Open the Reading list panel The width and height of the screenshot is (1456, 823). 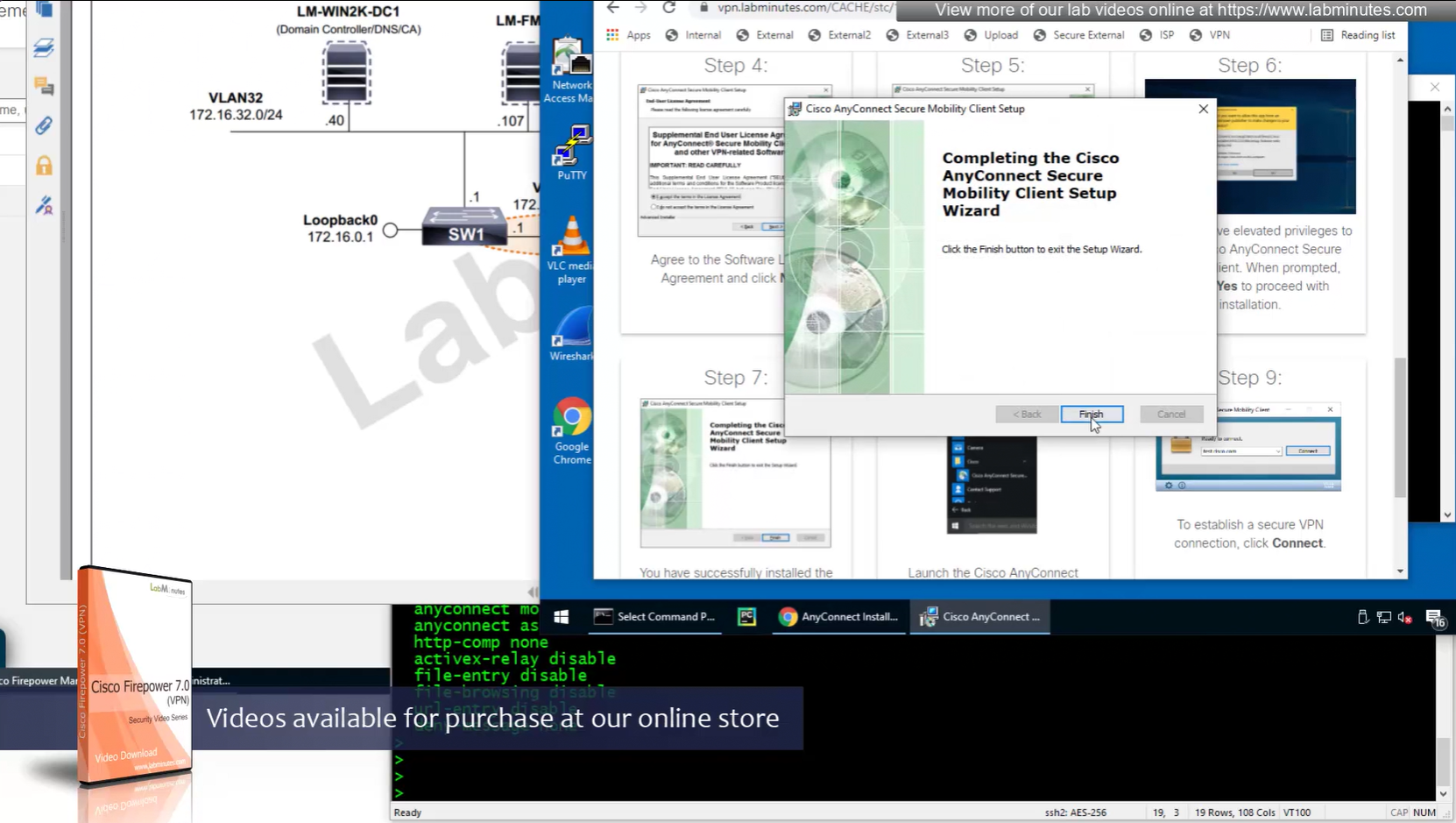[x=1357, y=35]
